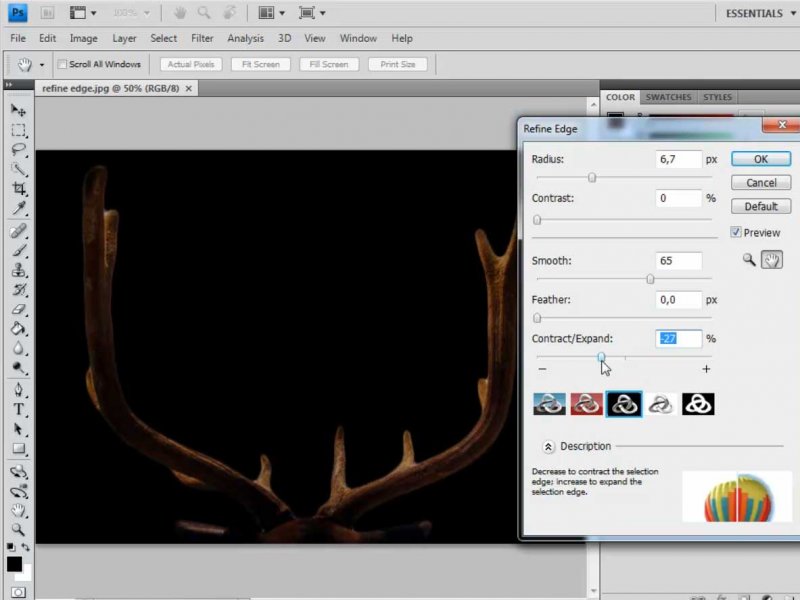Choose the On White preview mode icon
This screenshot has height=600, width=800.
[x=661, y=403]
